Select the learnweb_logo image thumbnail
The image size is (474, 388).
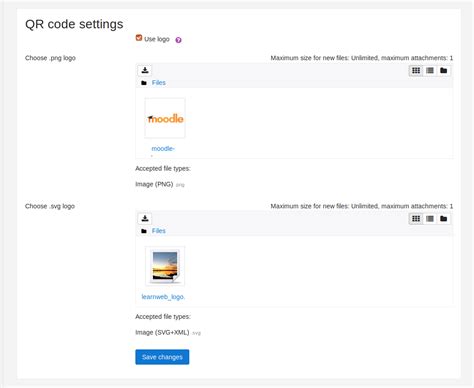[x=165, y=266]
